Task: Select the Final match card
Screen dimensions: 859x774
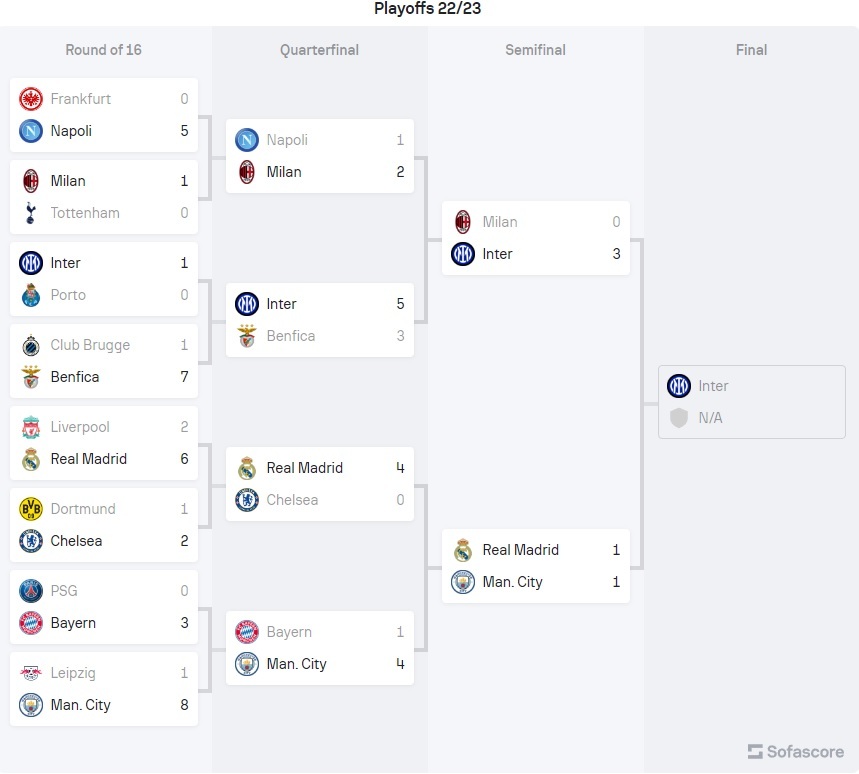Action: tap(752, 402)
